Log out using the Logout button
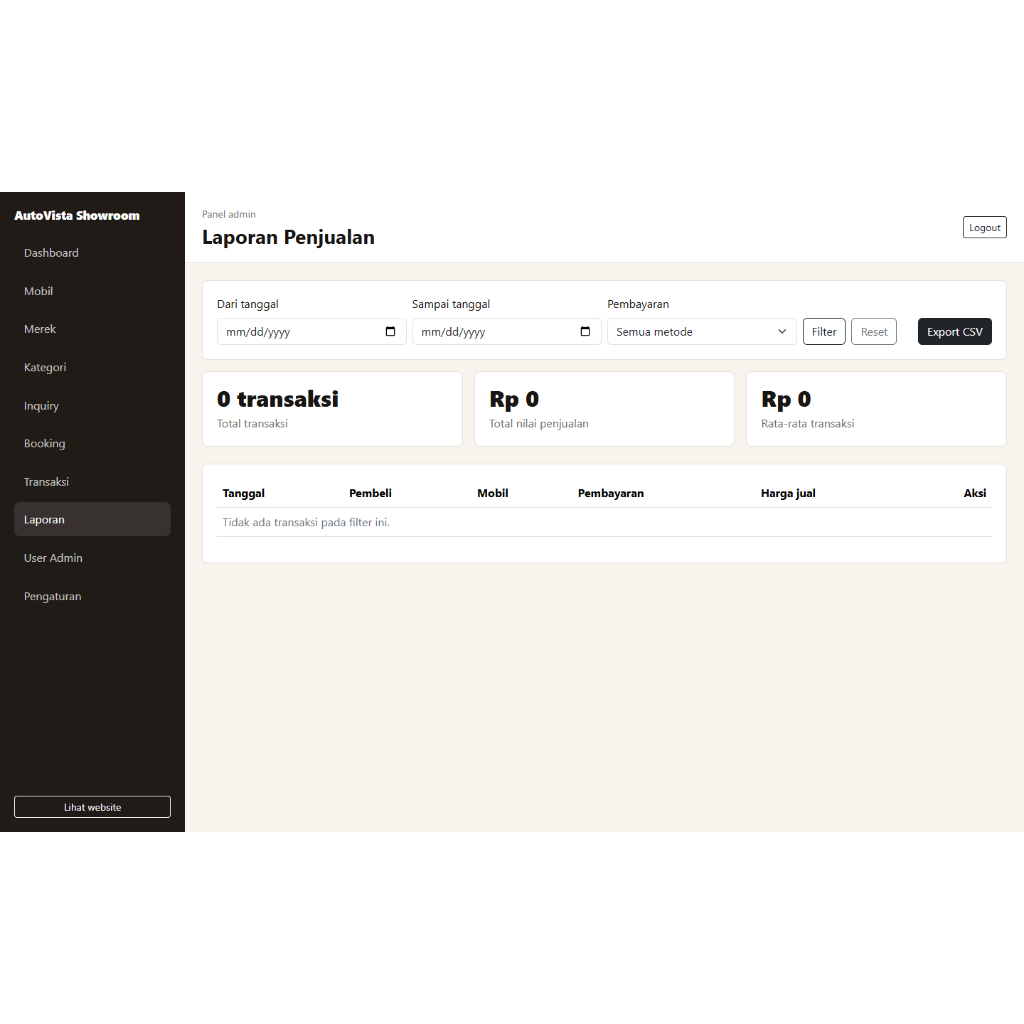Viewport: 1024px width, 1024px height. point(984,227)
